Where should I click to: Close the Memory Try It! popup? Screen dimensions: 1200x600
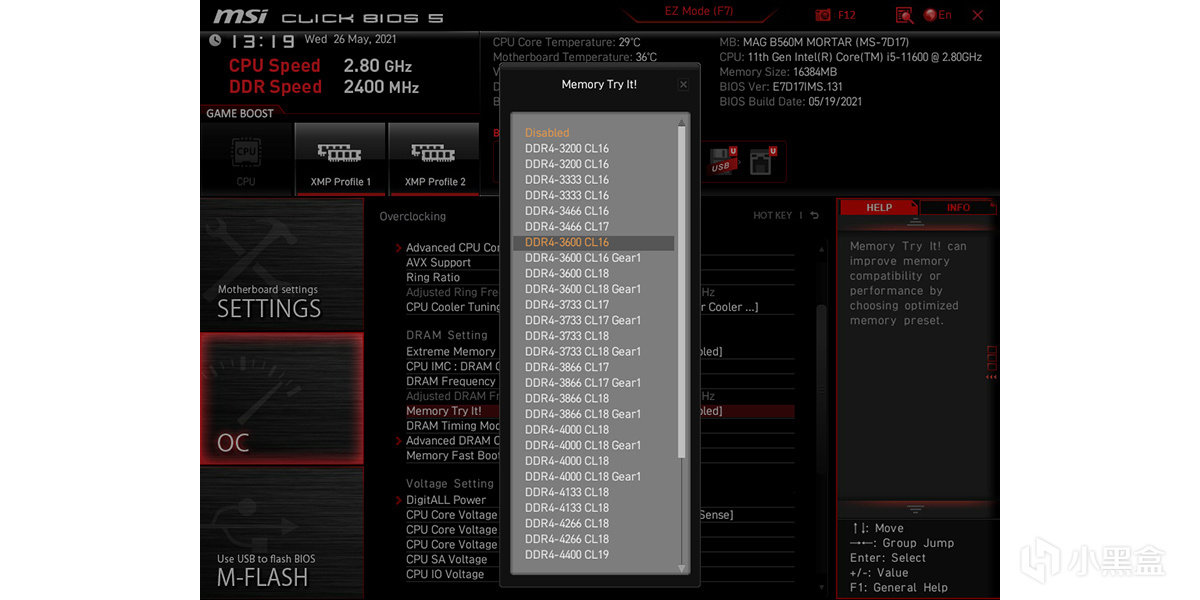coord(684,85)
